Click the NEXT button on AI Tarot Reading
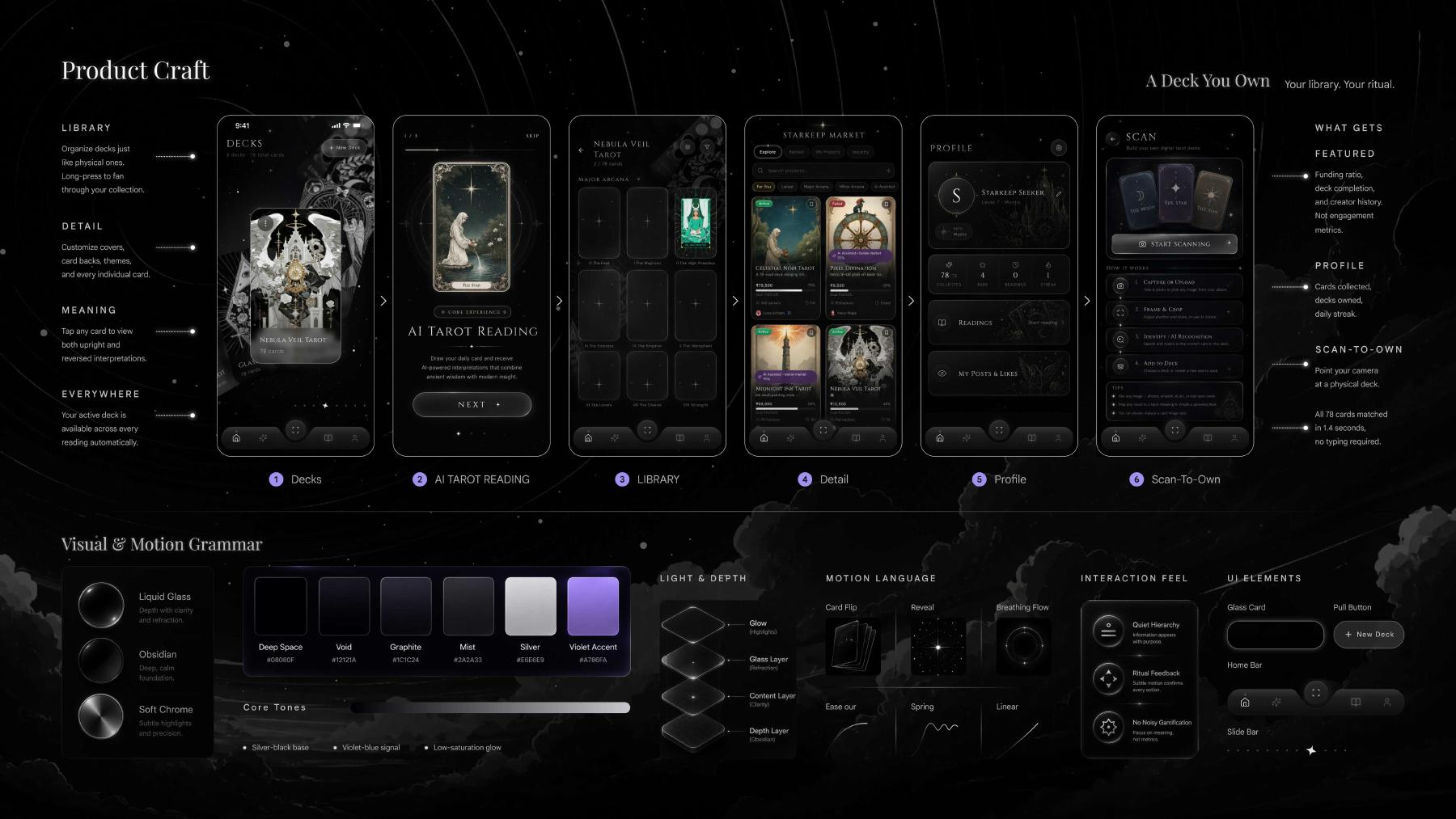The height and width of the screenshot is (819, 1456). point(472,404)
